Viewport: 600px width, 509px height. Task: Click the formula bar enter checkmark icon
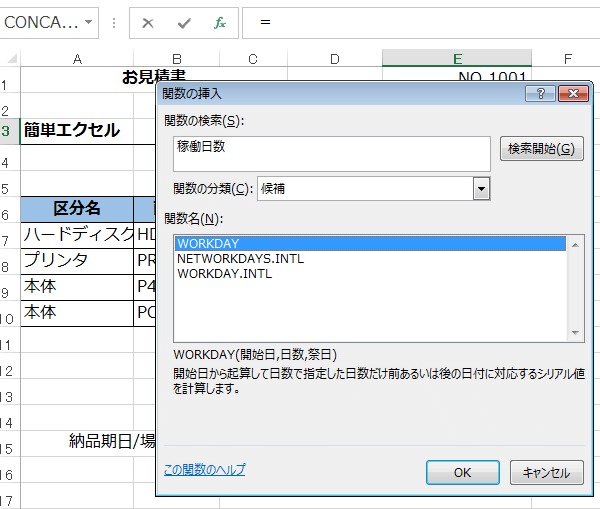184,22
